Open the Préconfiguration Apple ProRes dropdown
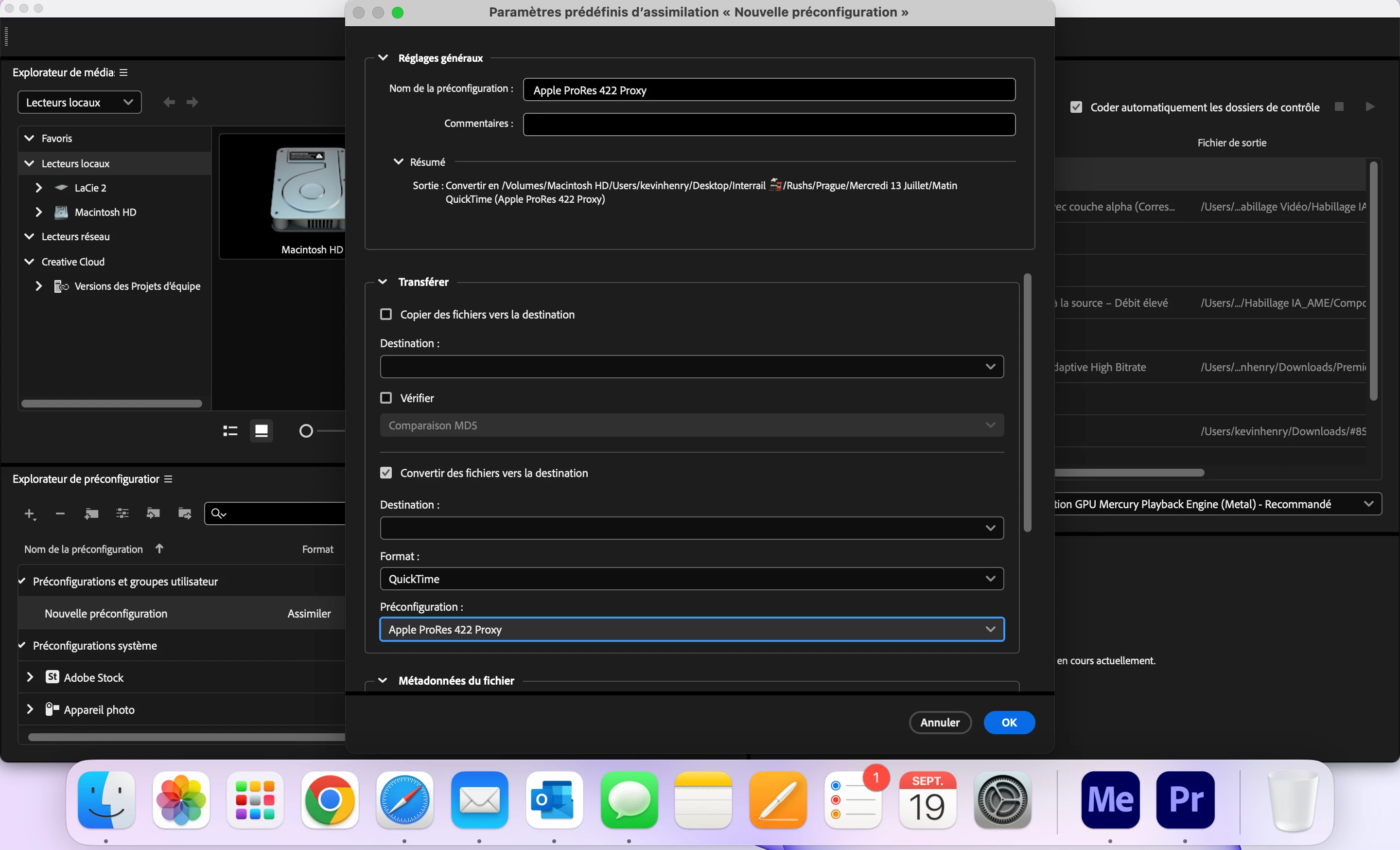 tap(691, 630)
